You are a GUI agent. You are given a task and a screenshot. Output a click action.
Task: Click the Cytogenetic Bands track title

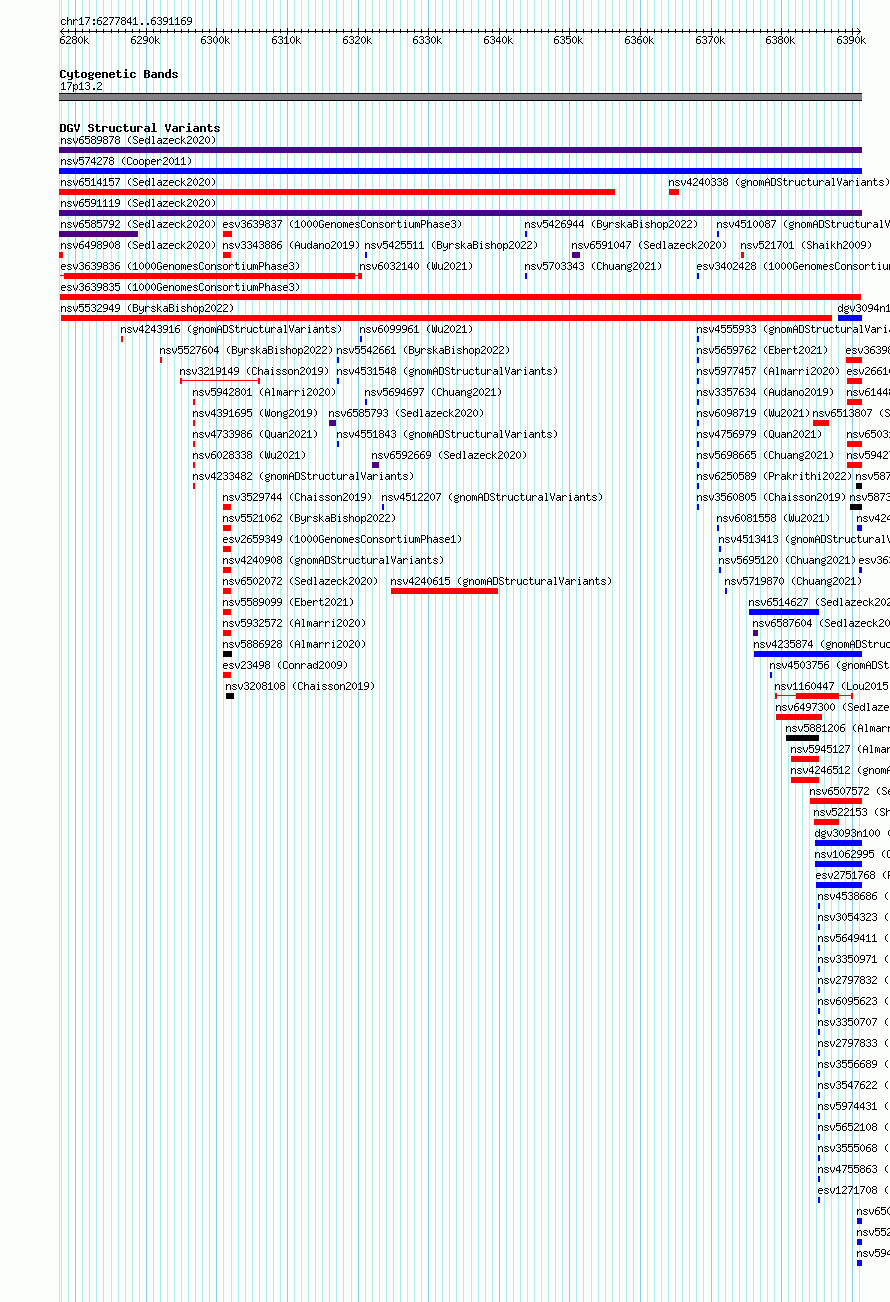click(x=119, y=74)
